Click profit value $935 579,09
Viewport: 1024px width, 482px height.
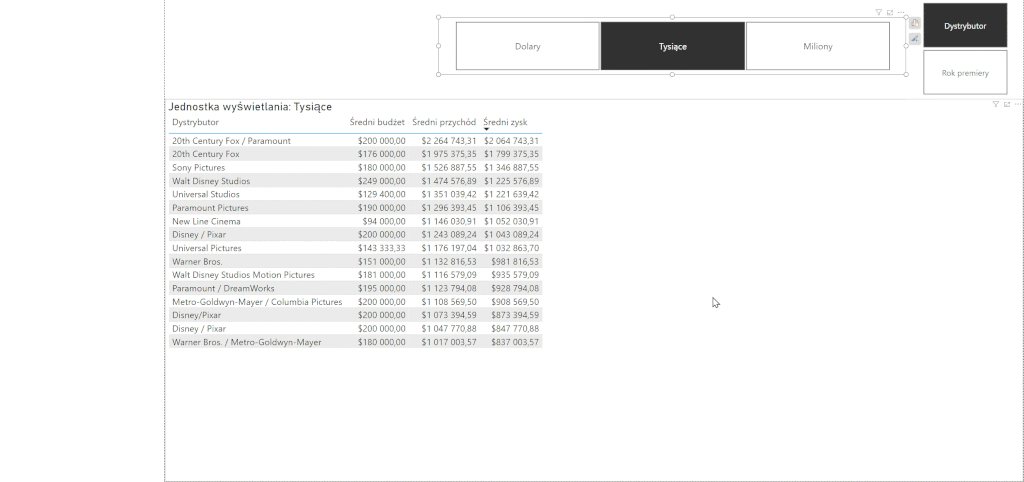pos(515,275)
